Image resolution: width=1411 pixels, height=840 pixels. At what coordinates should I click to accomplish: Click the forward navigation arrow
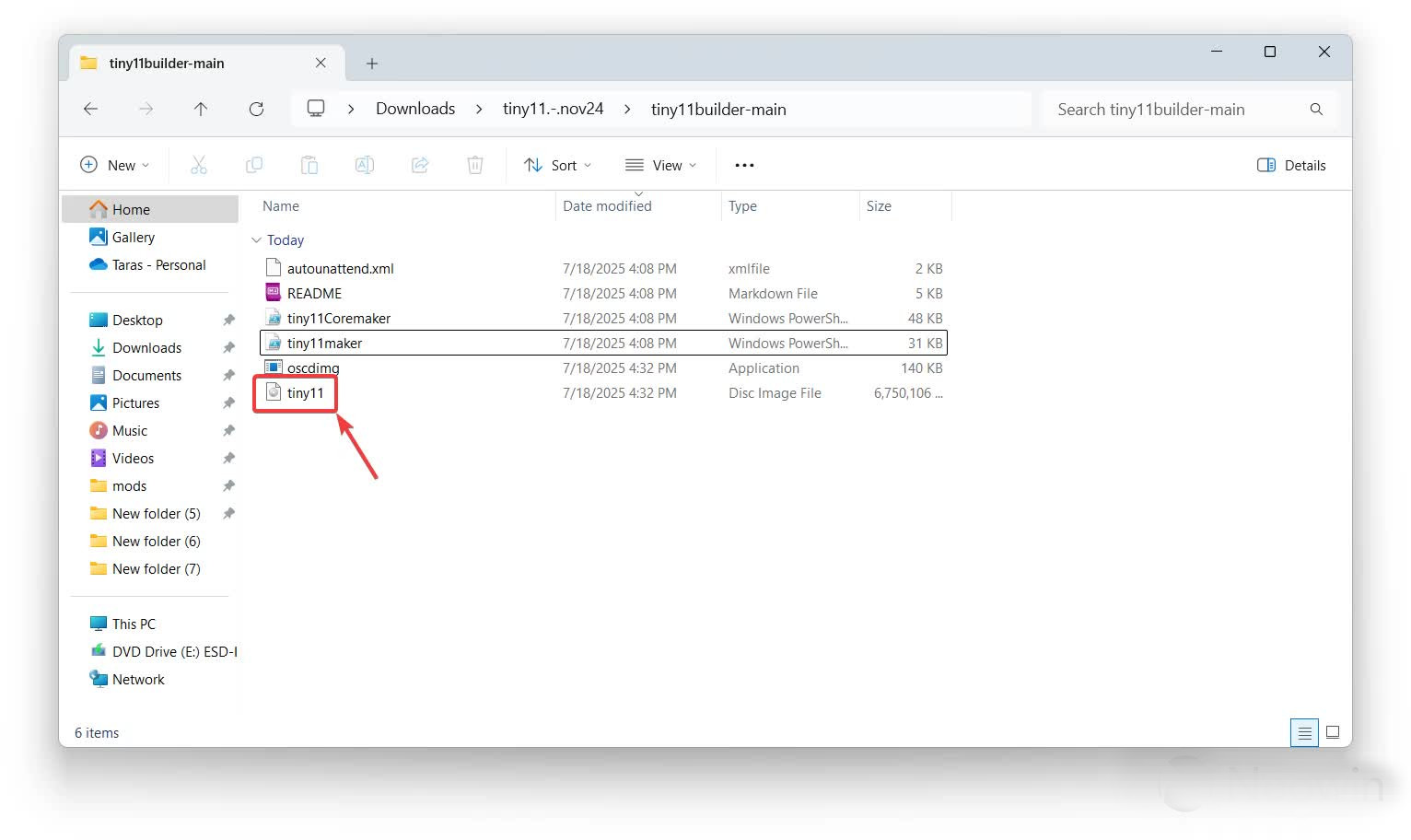point(146,109)
